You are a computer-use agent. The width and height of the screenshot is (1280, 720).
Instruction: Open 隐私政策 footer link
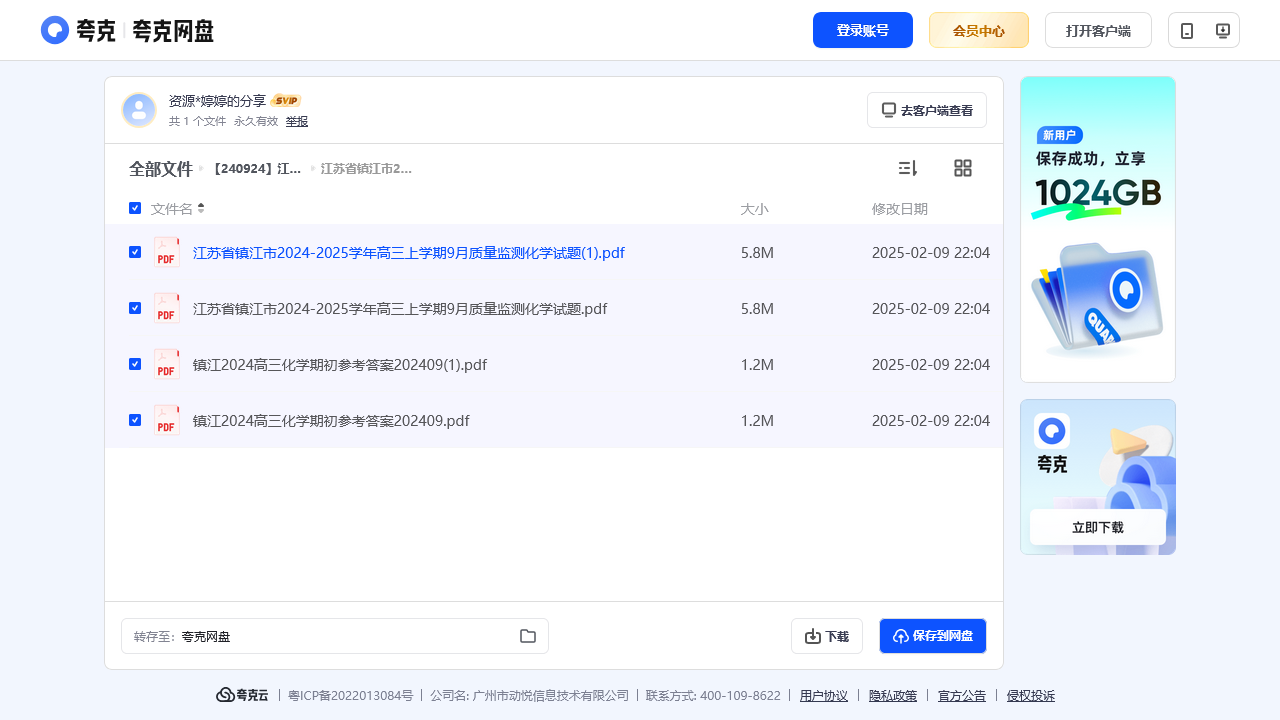tap(893, 696)
